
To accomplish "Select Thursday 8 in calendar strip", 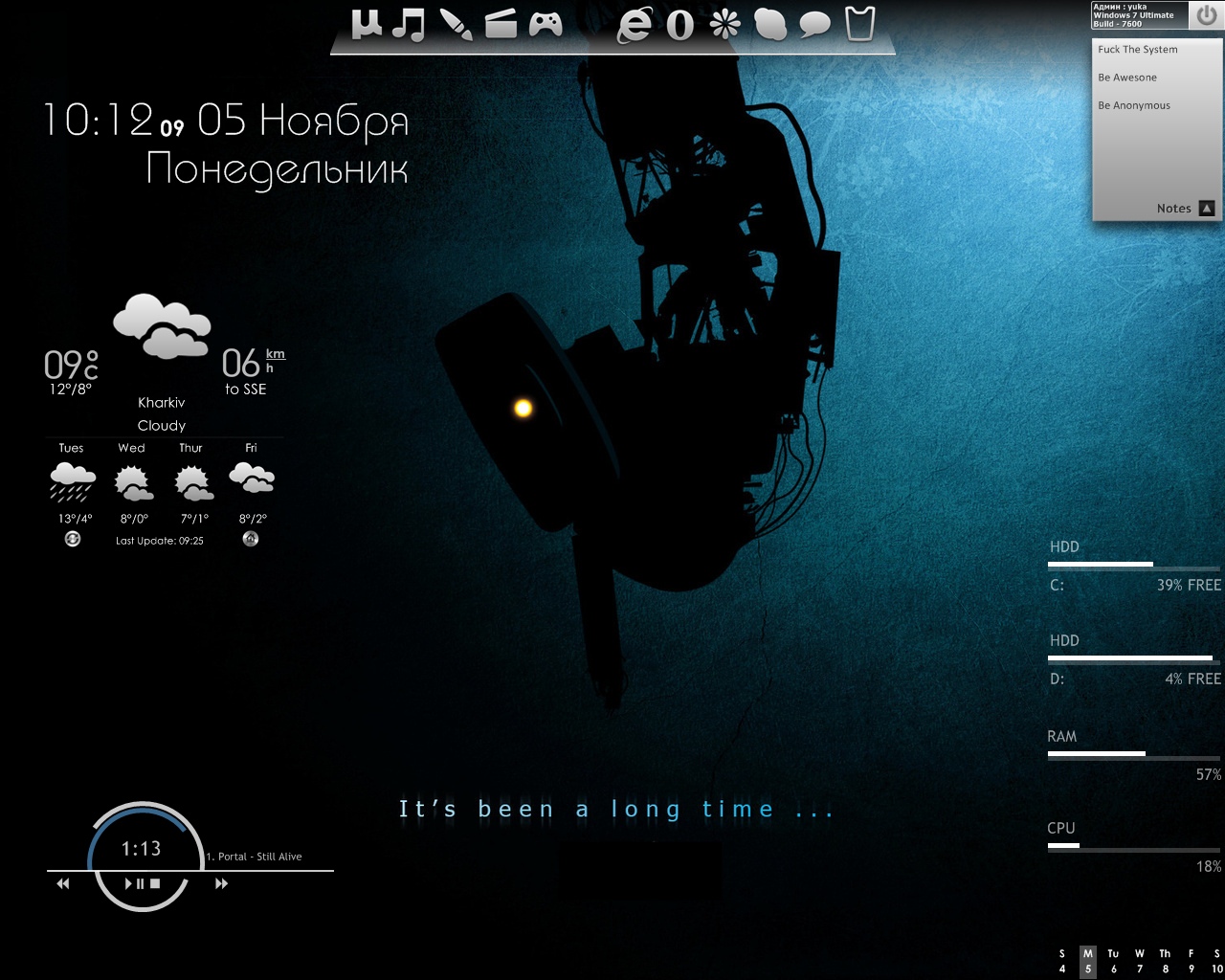I will point(1165,962).
